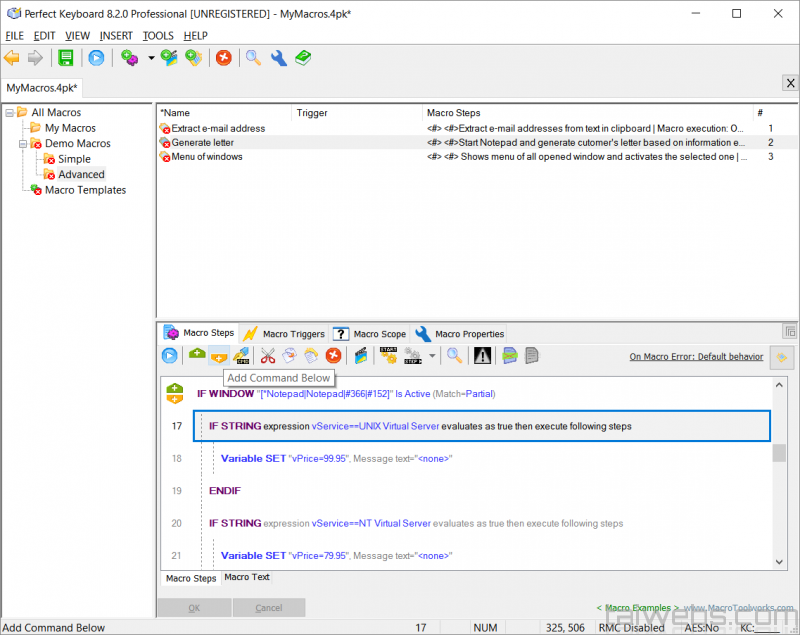Image resolution: width=800 pixels, height=635 pixels.
Task: Click the back arrow in the main toolbar
Action: [x=12, y=58]
